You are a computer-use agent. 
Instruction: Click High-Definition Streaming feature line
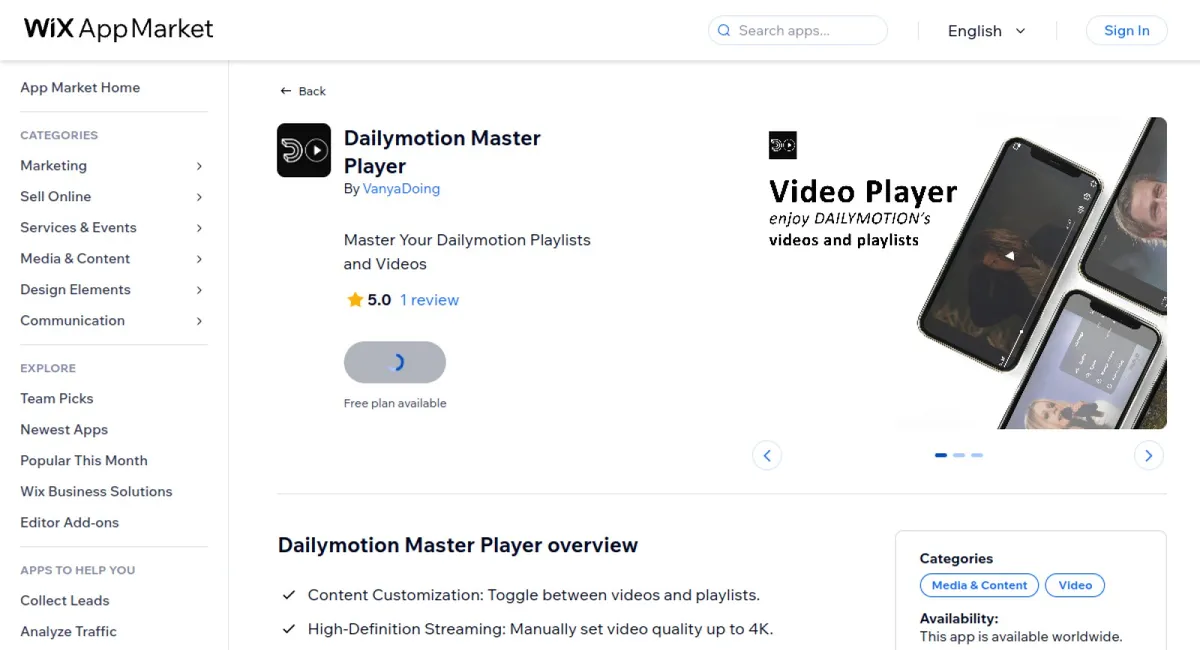[x=541, y=630]
